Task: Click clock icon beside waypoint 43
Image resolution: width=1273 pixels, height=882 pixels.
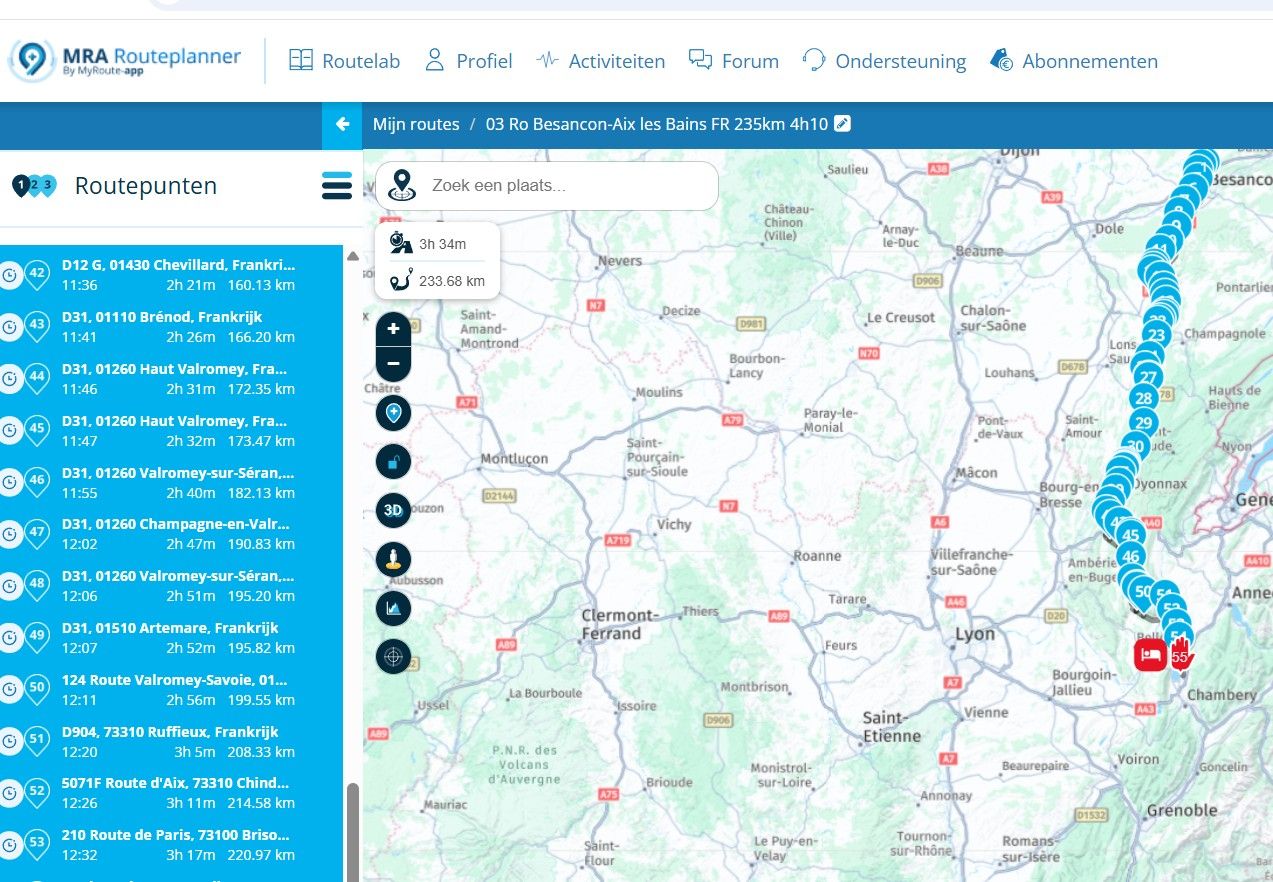Action: 10,327
